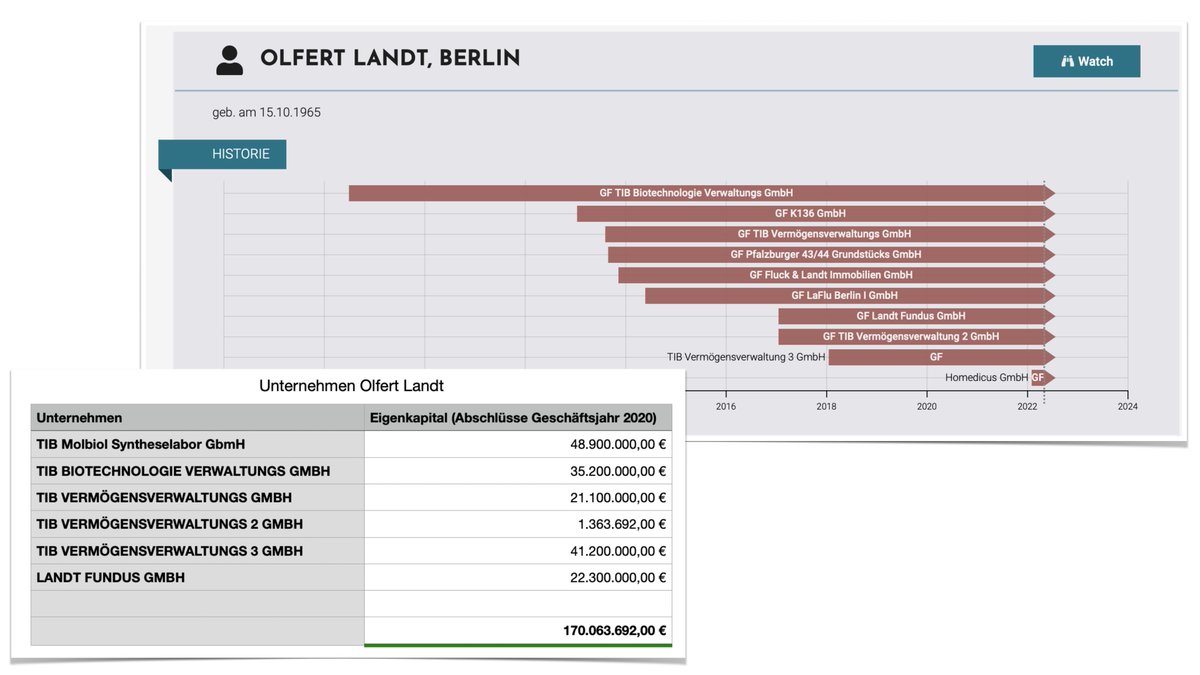Select the GF TIB Biotechnologie Verwaltungs GmbH bar
1200x675 pixels.
coord(701,193)
